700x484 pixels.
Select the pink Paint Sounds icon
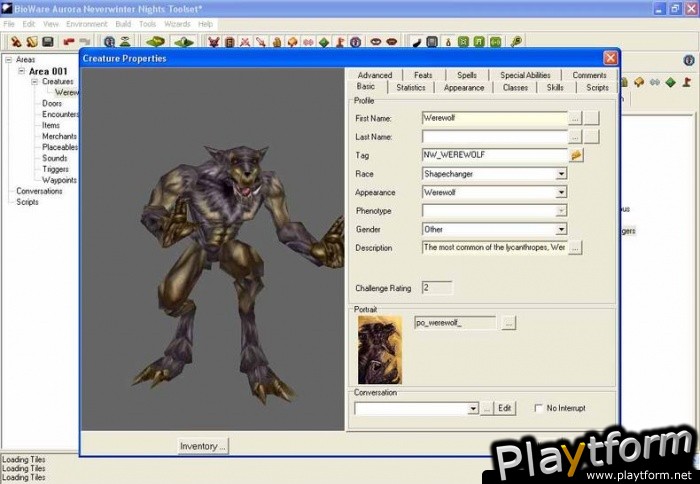pos(308,42)
